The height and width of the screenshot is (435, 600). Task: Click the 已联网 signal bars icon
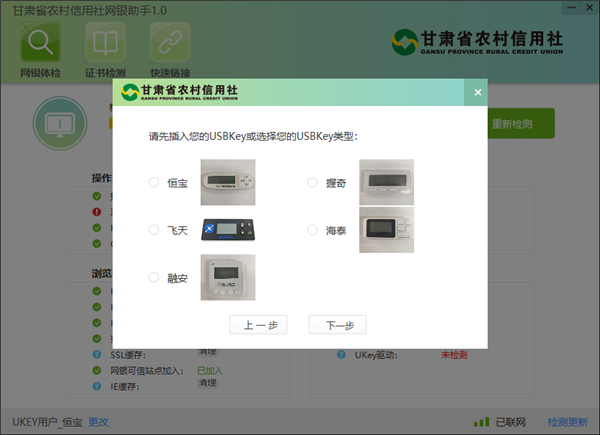(481, 422)
